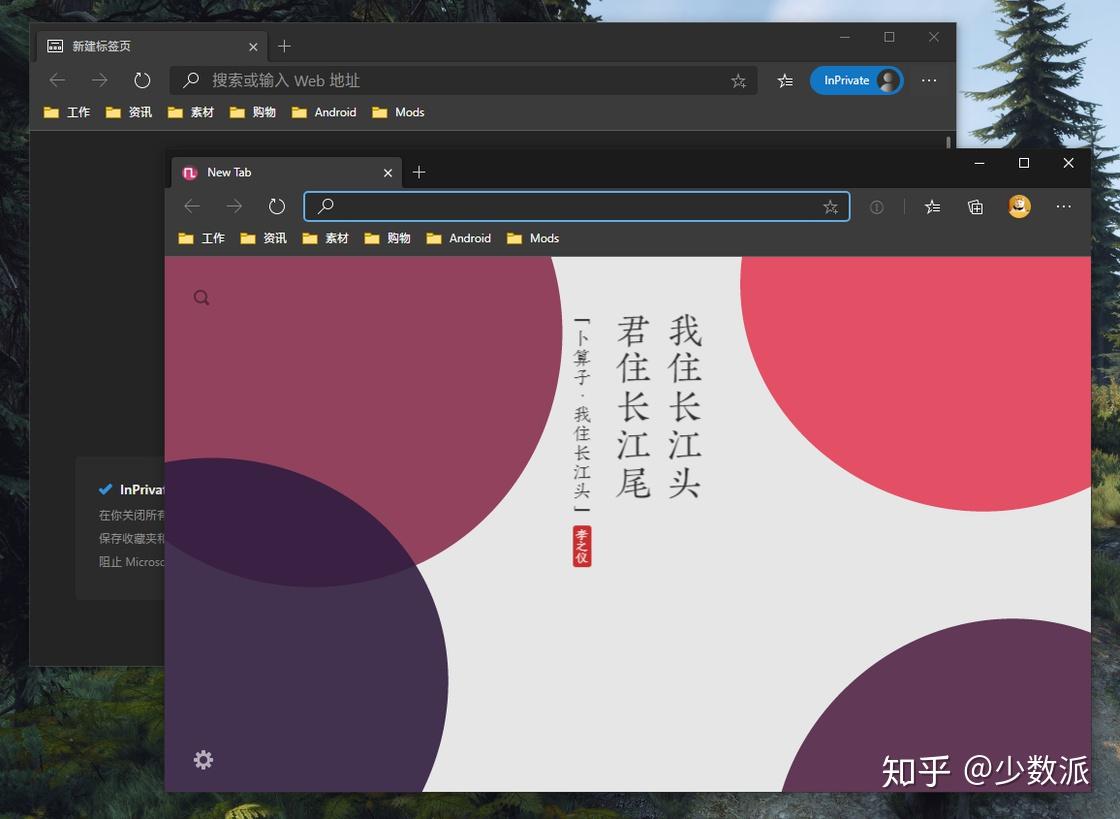The height and width of the screenshot is (819, 1120).
Task: Open Favorites list in InPrivate window
Action: click(x=785, y=81)
